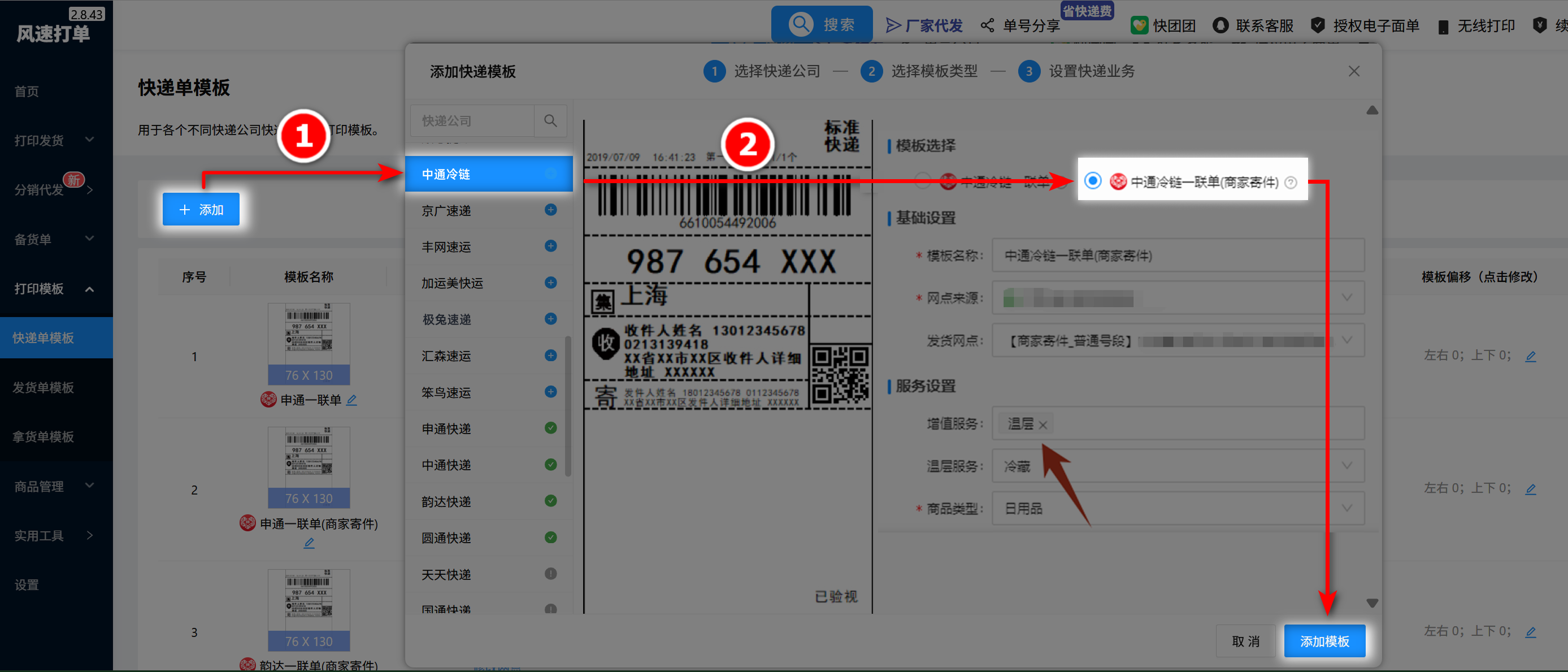Add 丰网速运 with its plus icon

click(550, 246)
